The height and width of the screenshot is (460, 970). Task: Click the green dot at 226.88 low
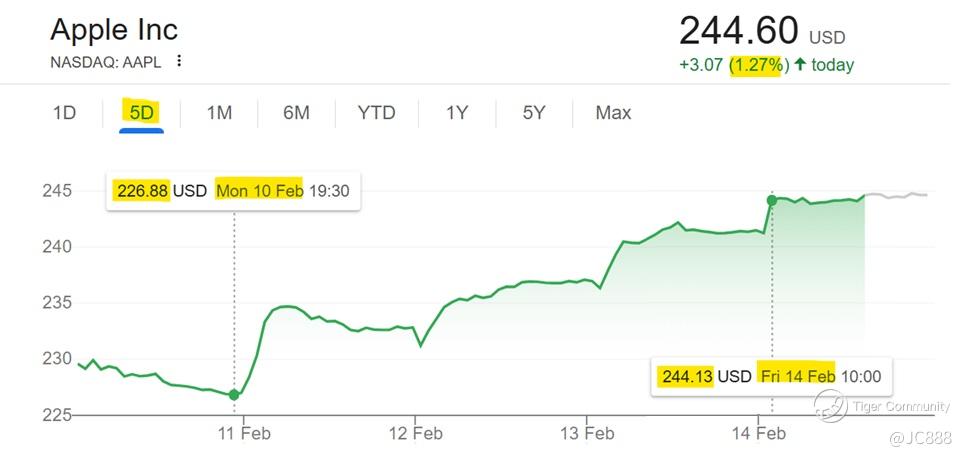click(235, 395)
